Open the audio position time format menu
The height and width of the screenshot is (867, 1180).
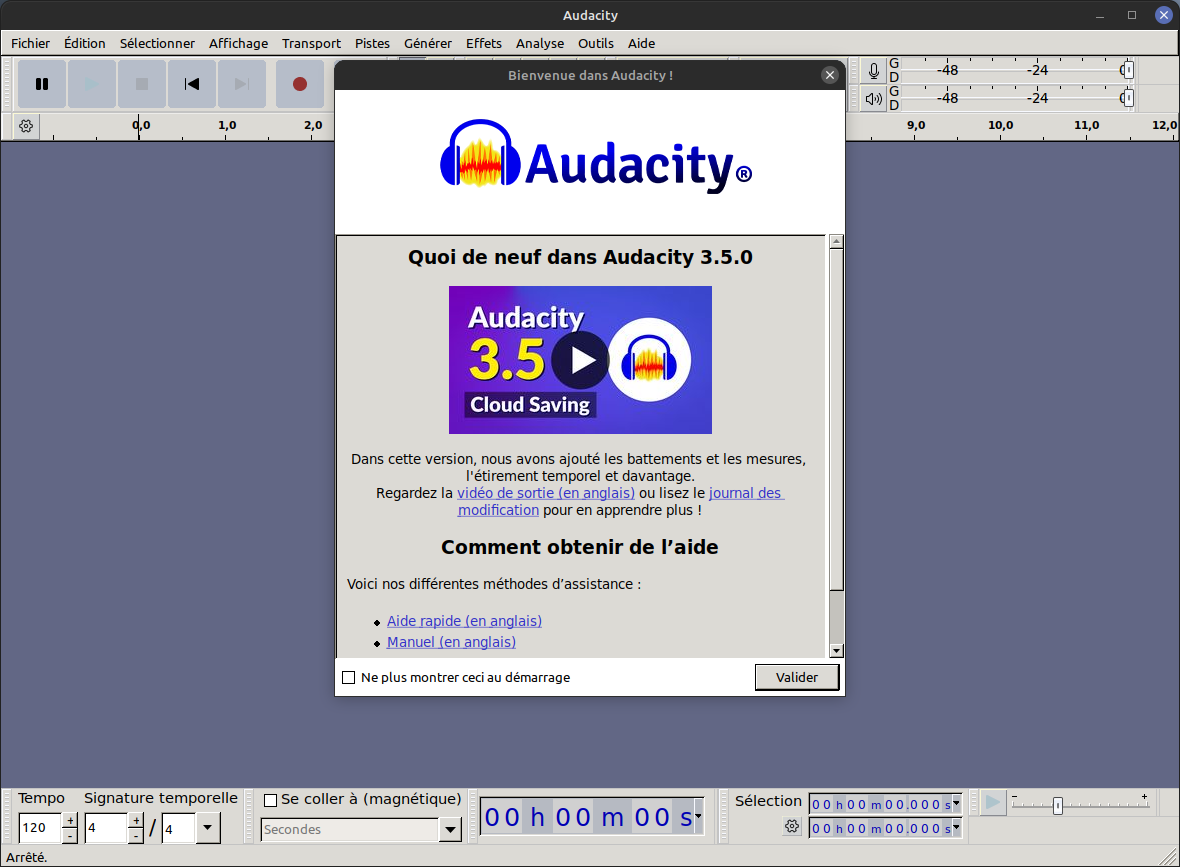coord(698,816)
